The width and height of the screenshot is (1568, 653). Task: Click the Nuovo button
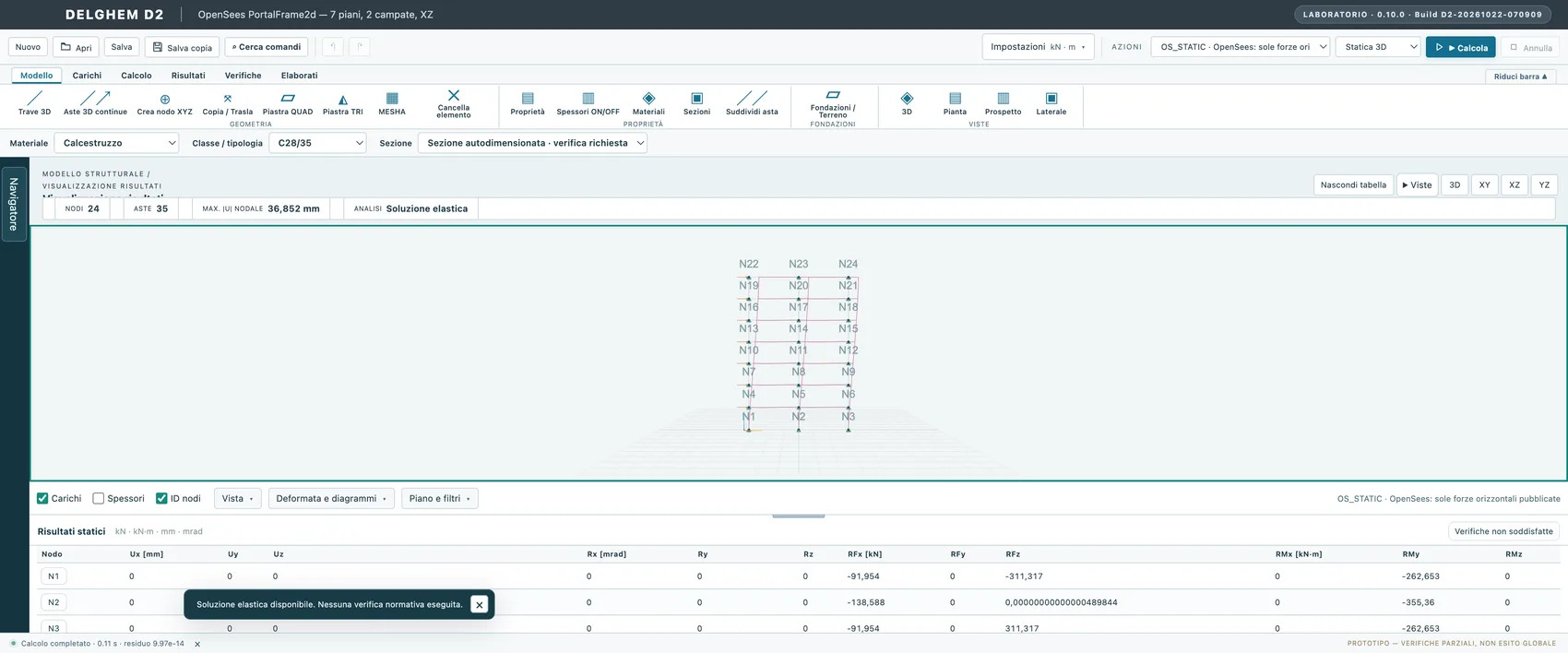pyautogui.click(x=28, y=47)
